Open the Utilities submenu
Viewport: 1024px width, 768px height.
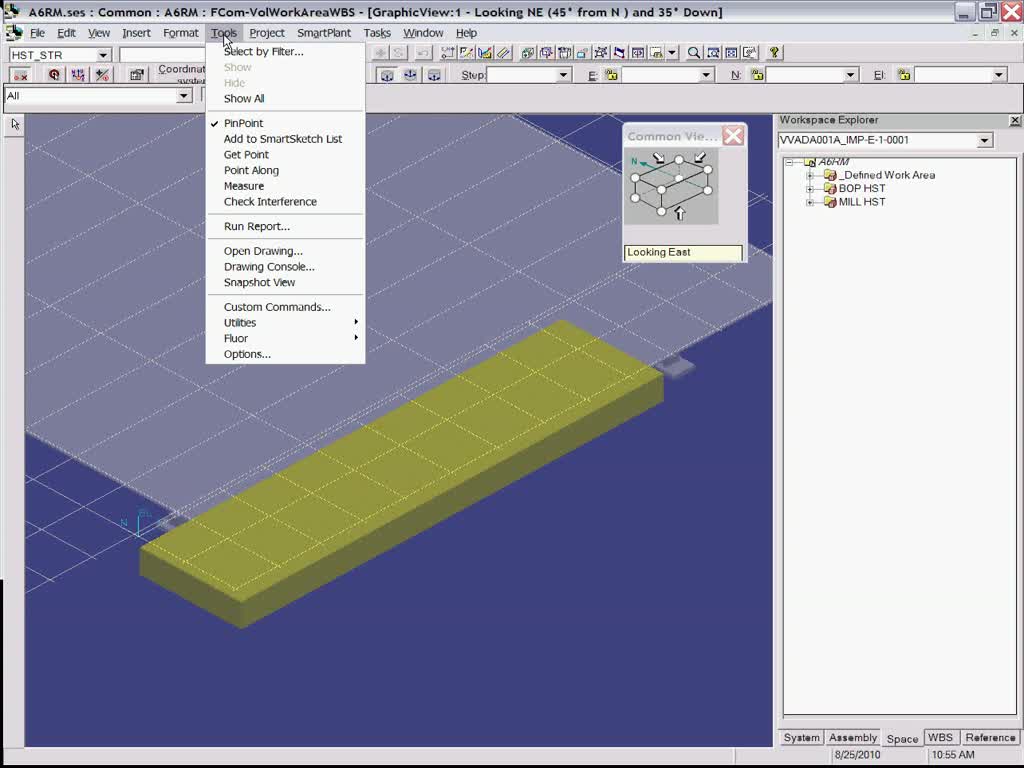tap(285, 323)
